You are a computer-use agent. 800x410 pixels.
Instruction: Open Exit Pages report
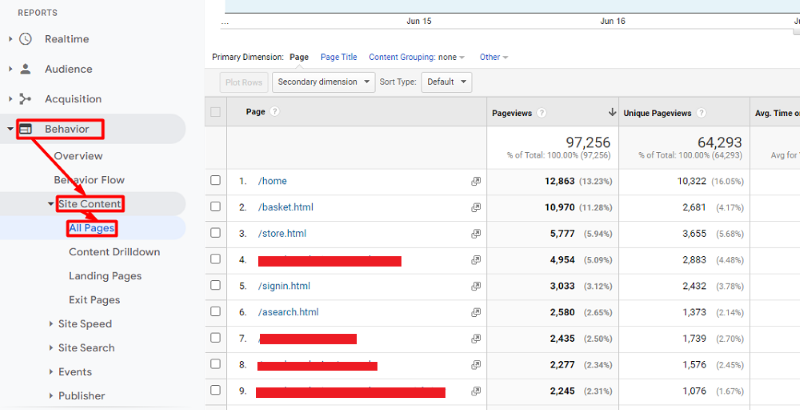(x=94, y=300)
